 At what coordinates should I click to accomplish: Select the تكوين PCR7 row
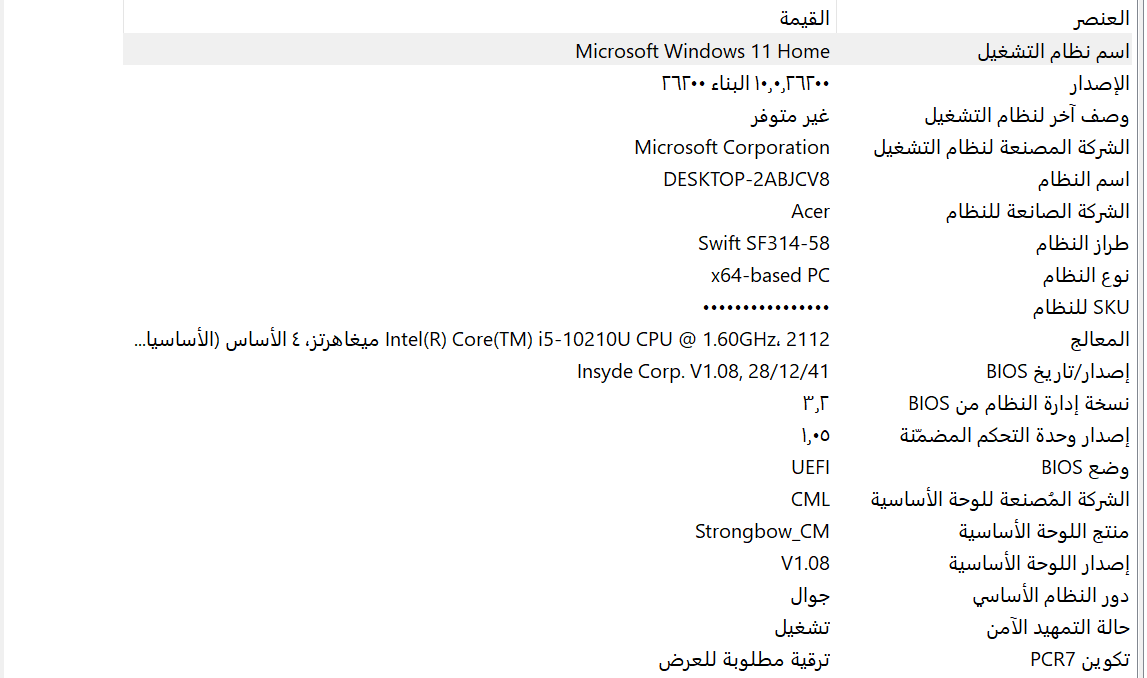pos(628,660)
